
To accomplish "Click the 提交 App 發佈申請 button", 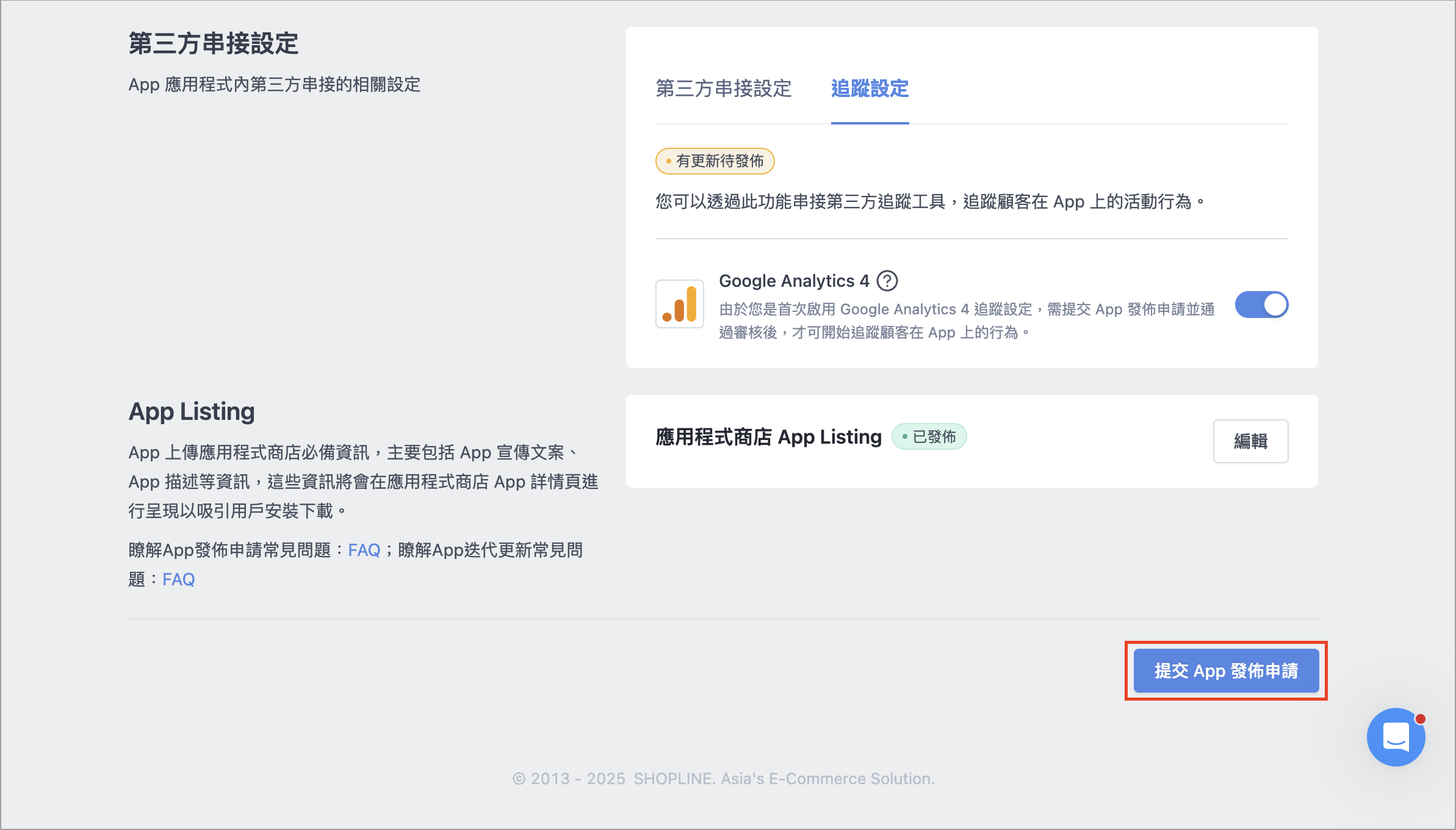I will 1226,671.
